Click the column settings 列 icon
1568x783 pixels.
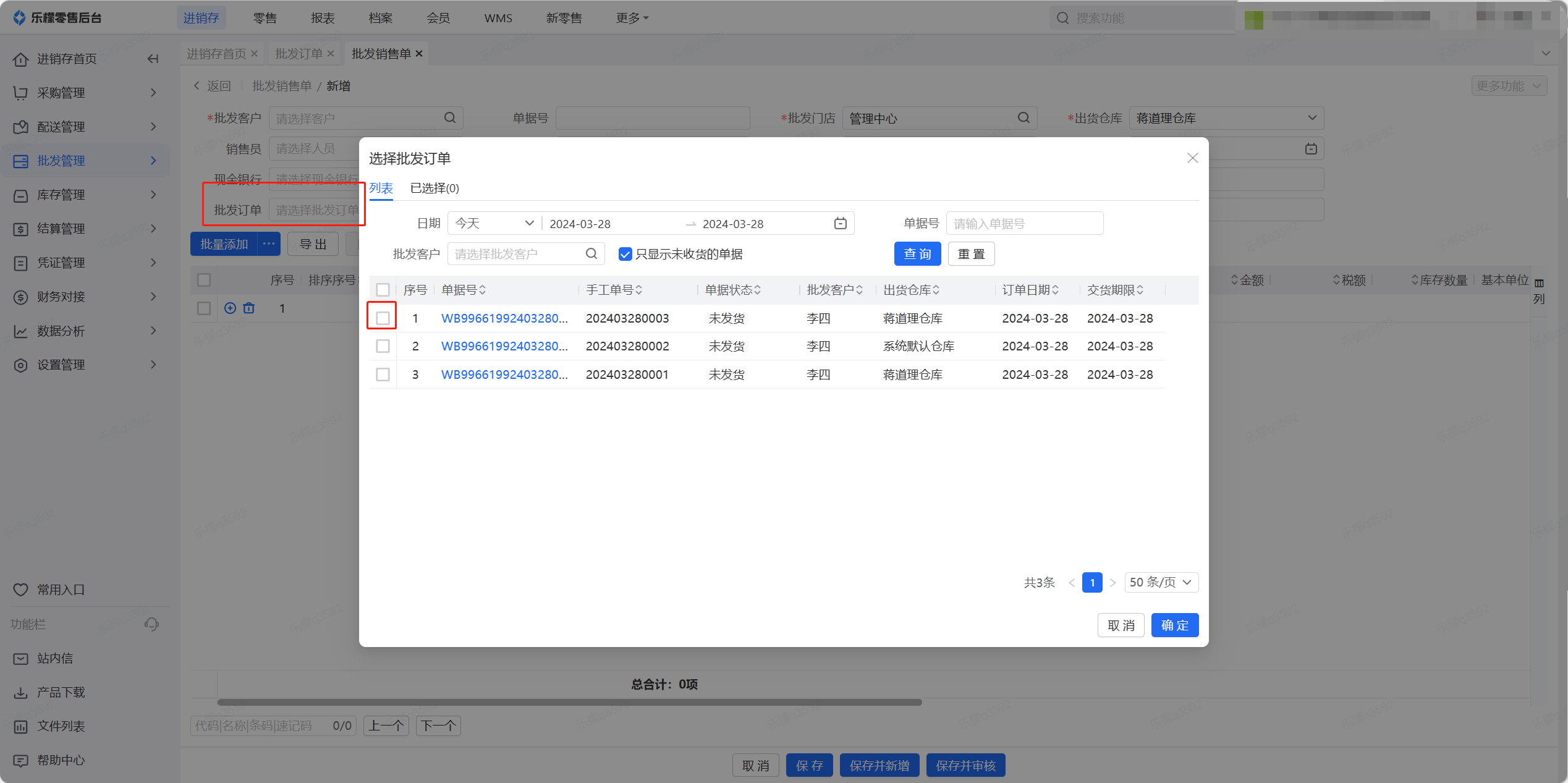click(1538, 291)
